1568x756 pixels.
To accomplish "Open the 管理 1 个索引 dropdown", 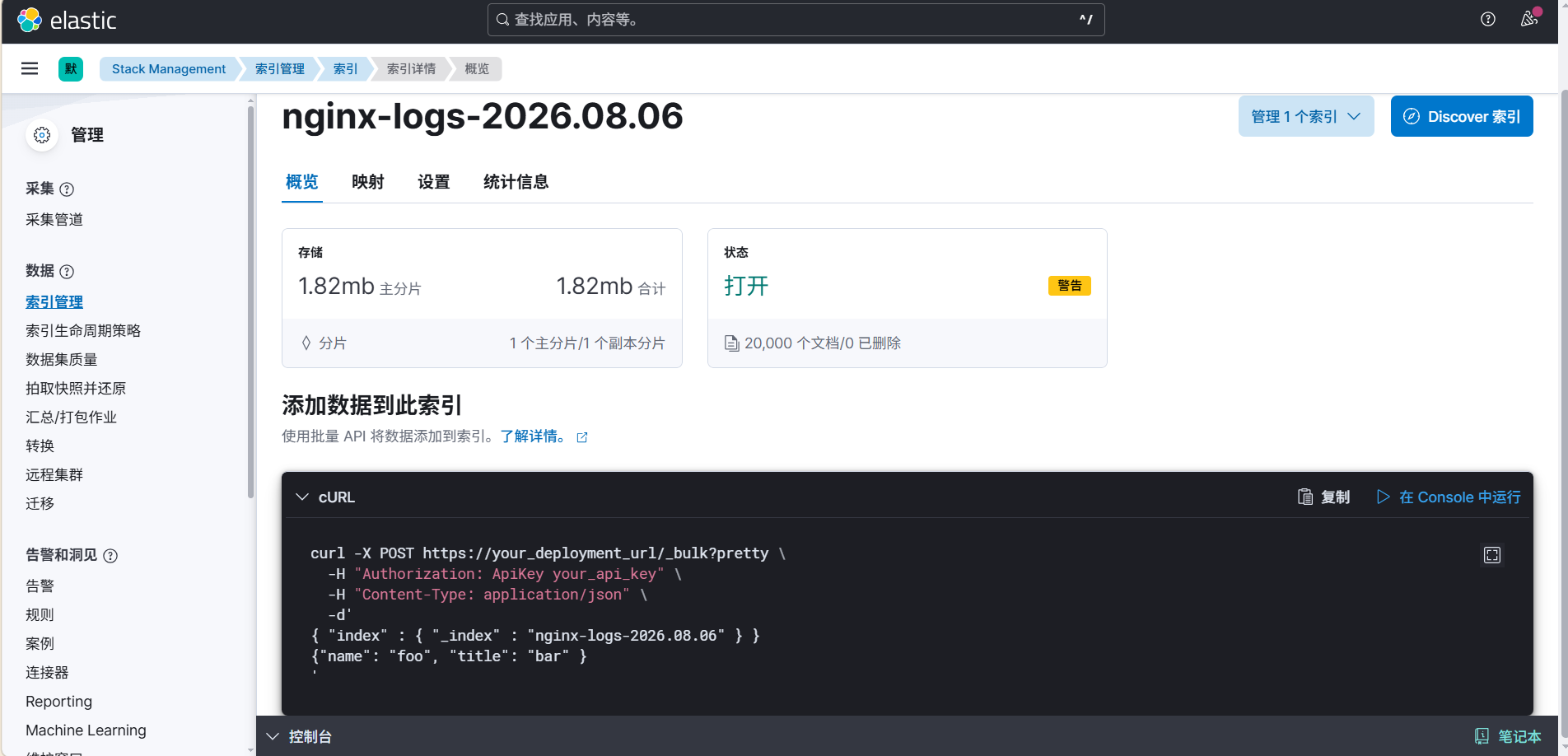I will click(1306, 116).
